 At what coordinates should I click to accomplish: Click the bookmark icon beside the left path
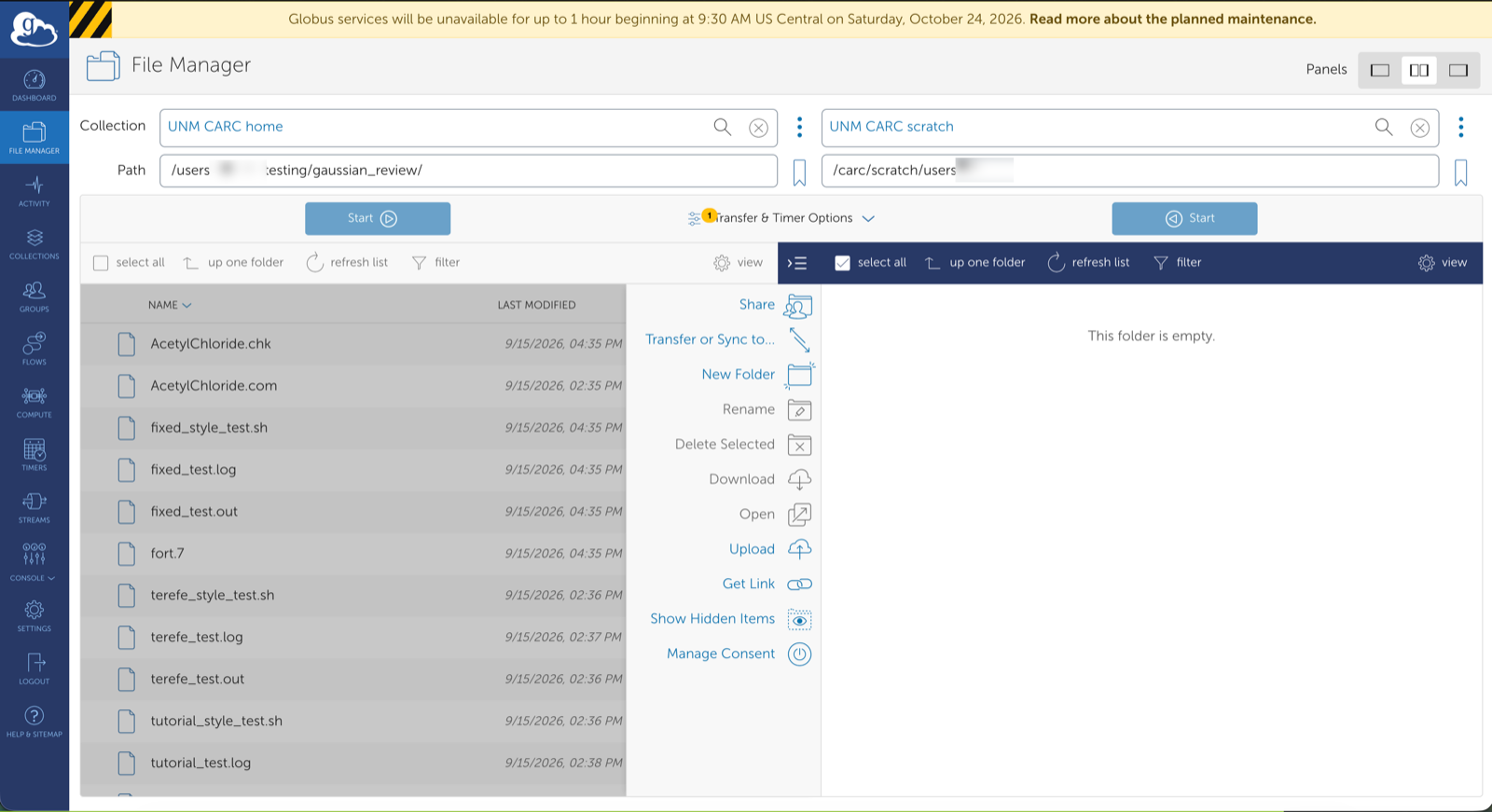(799, 172)
